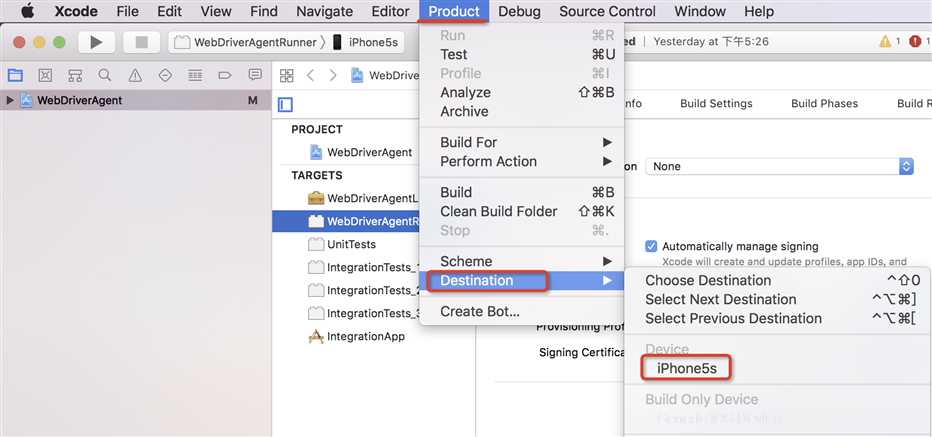
Task: Switch to the Build Settings tab
Action: (x=716, y=103)
